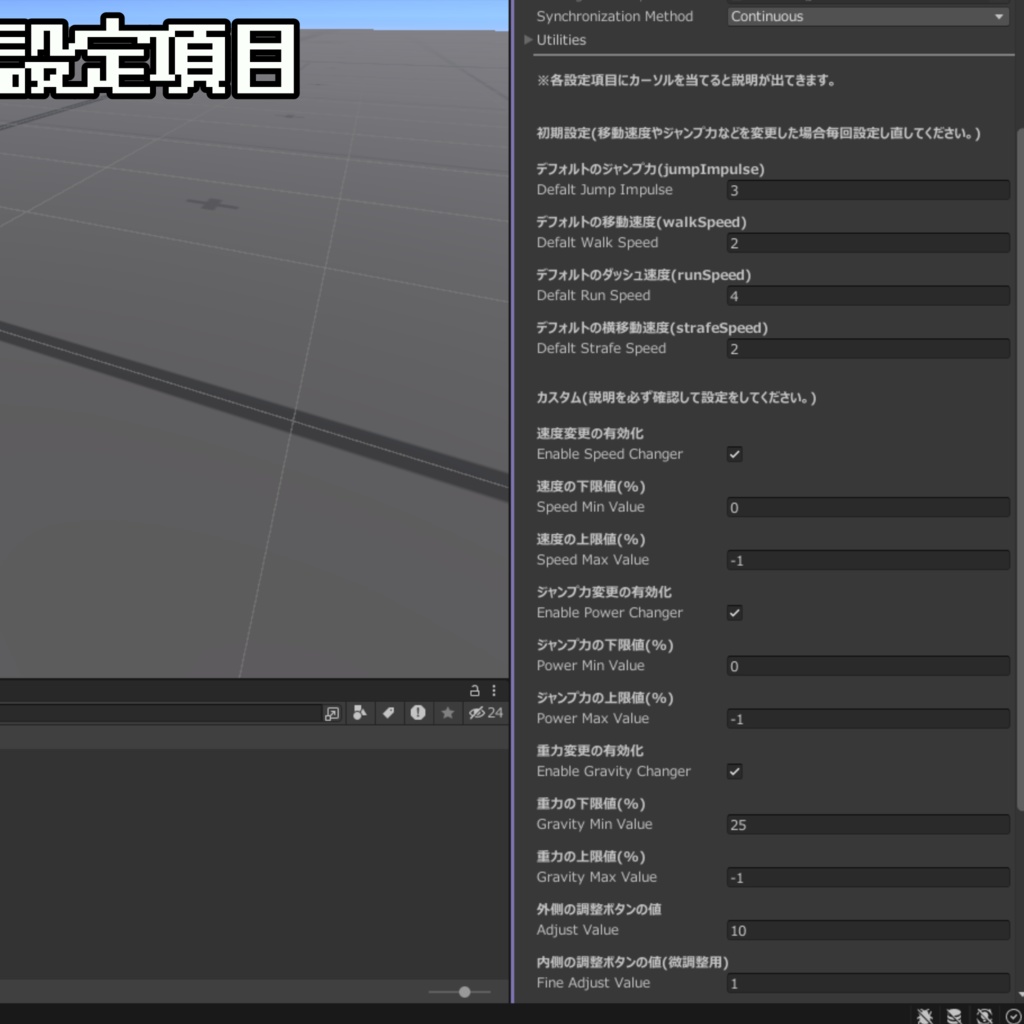Click the lock icon above the Hierarchy
The height and width of the screenshot is (1024, 1024).
point(475,690)
